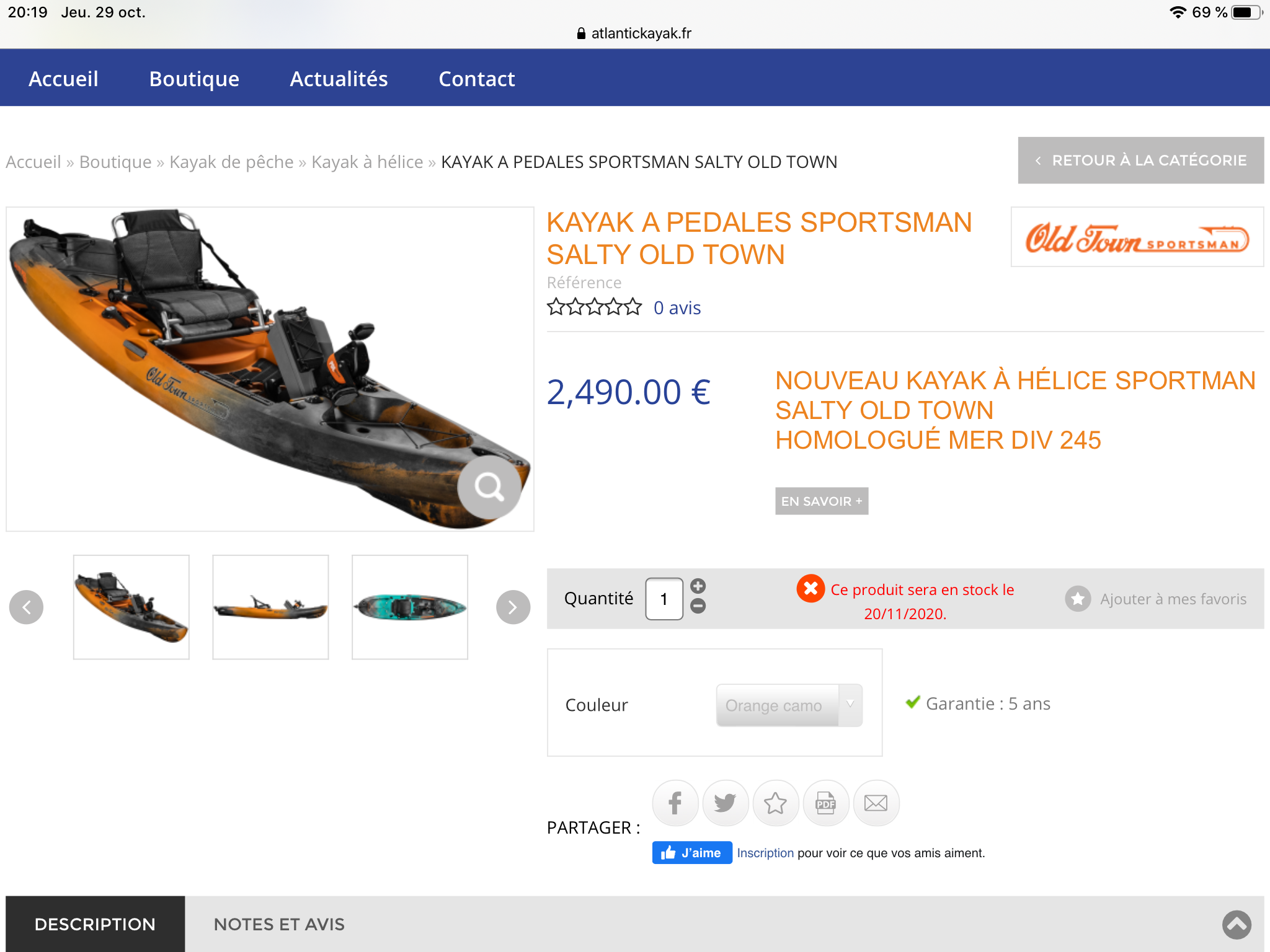Screen dimensions: 1270x952
Task: Decrease quantity with minus button
Action: click(698, 606)
